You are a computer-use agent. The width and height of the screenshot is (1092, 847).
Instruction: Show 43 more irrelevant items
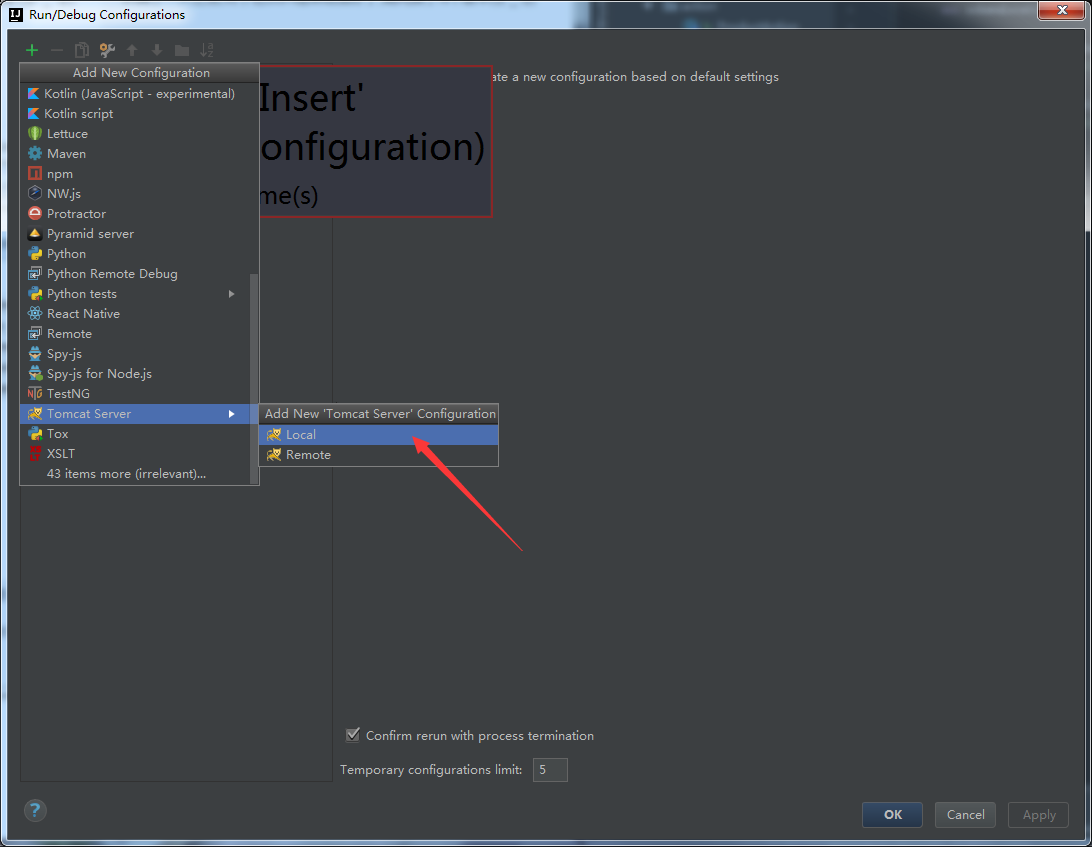point(126,473)
